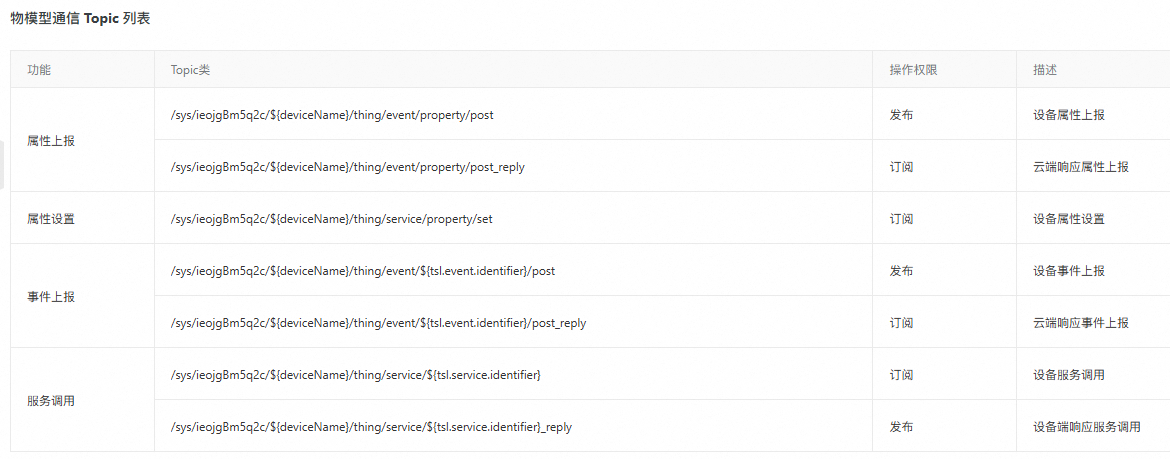This screenshot has width=1170, height=459.
Task: Toggle the collapse handle on the left edge
Action: pyautogui.click(x=2, y=165)
